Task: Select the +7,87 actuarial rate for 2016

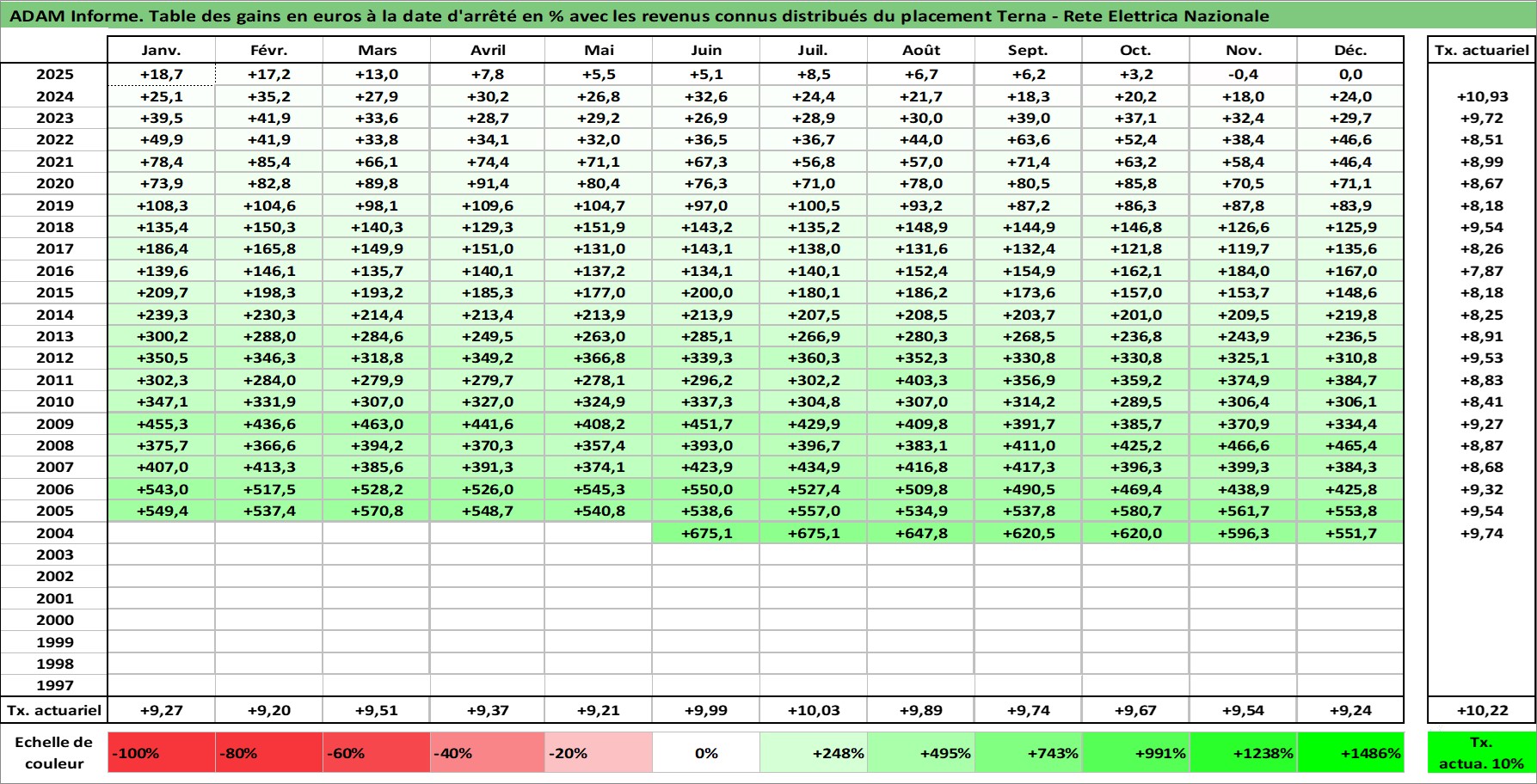Action: [1481, 271]
